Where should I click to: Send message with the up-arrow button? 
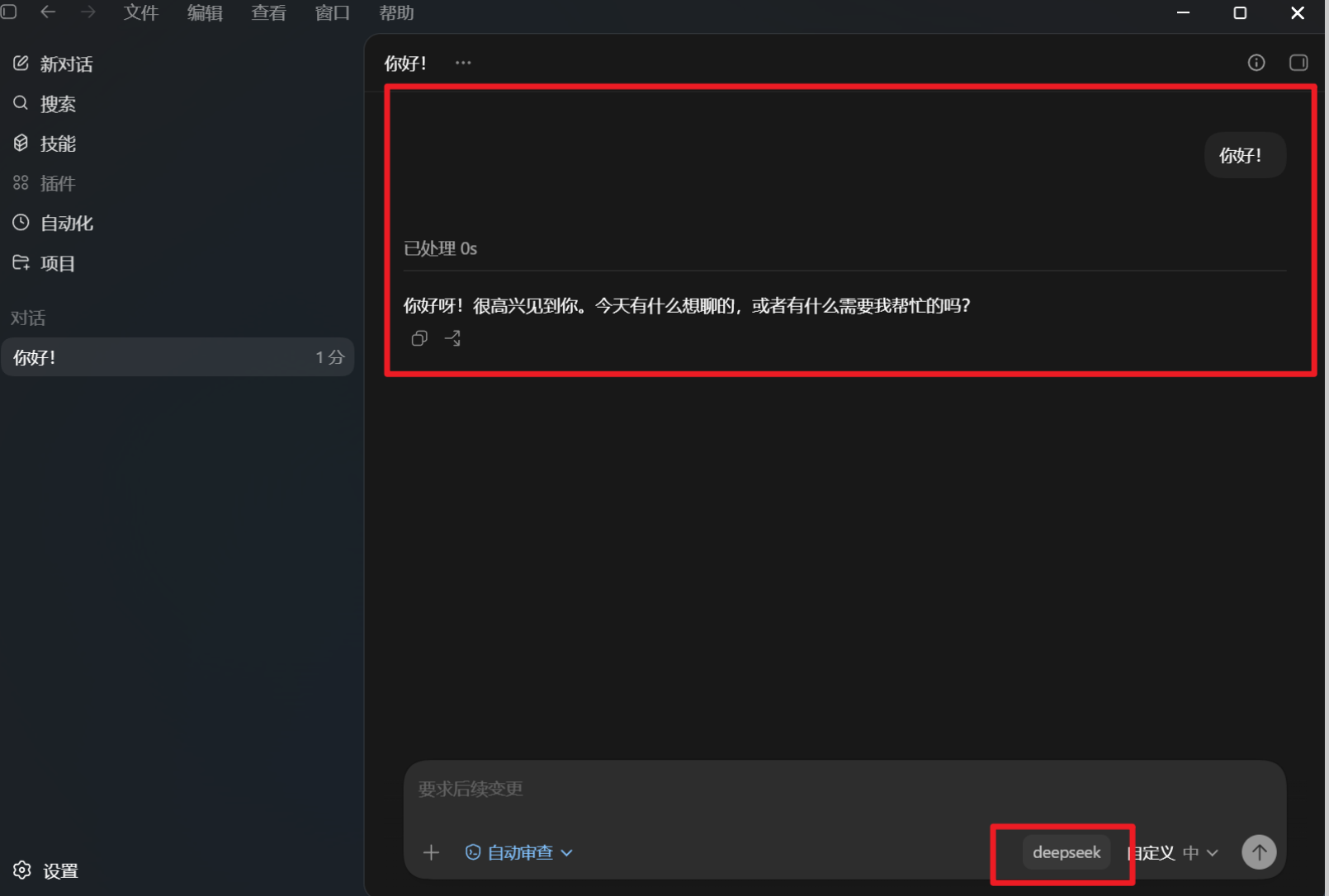click(1259, 852)
